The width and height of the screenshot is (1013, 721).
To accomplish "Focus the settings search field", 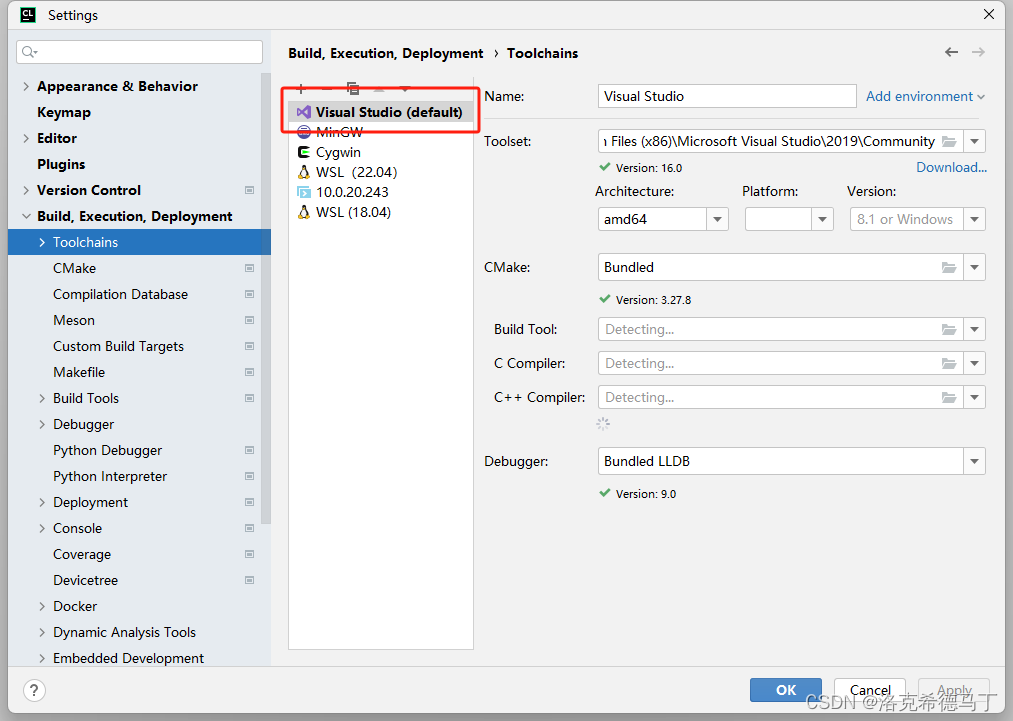I will click(140, 52).
